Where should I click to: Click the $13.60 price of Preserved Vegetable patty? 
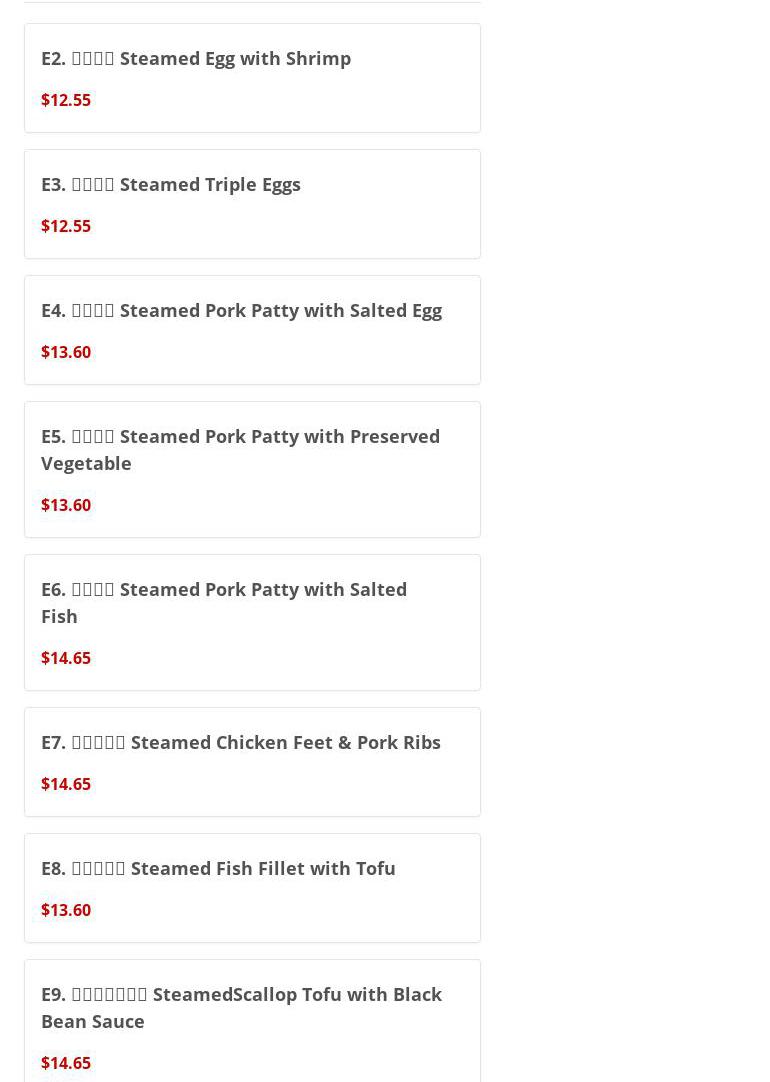66,505
